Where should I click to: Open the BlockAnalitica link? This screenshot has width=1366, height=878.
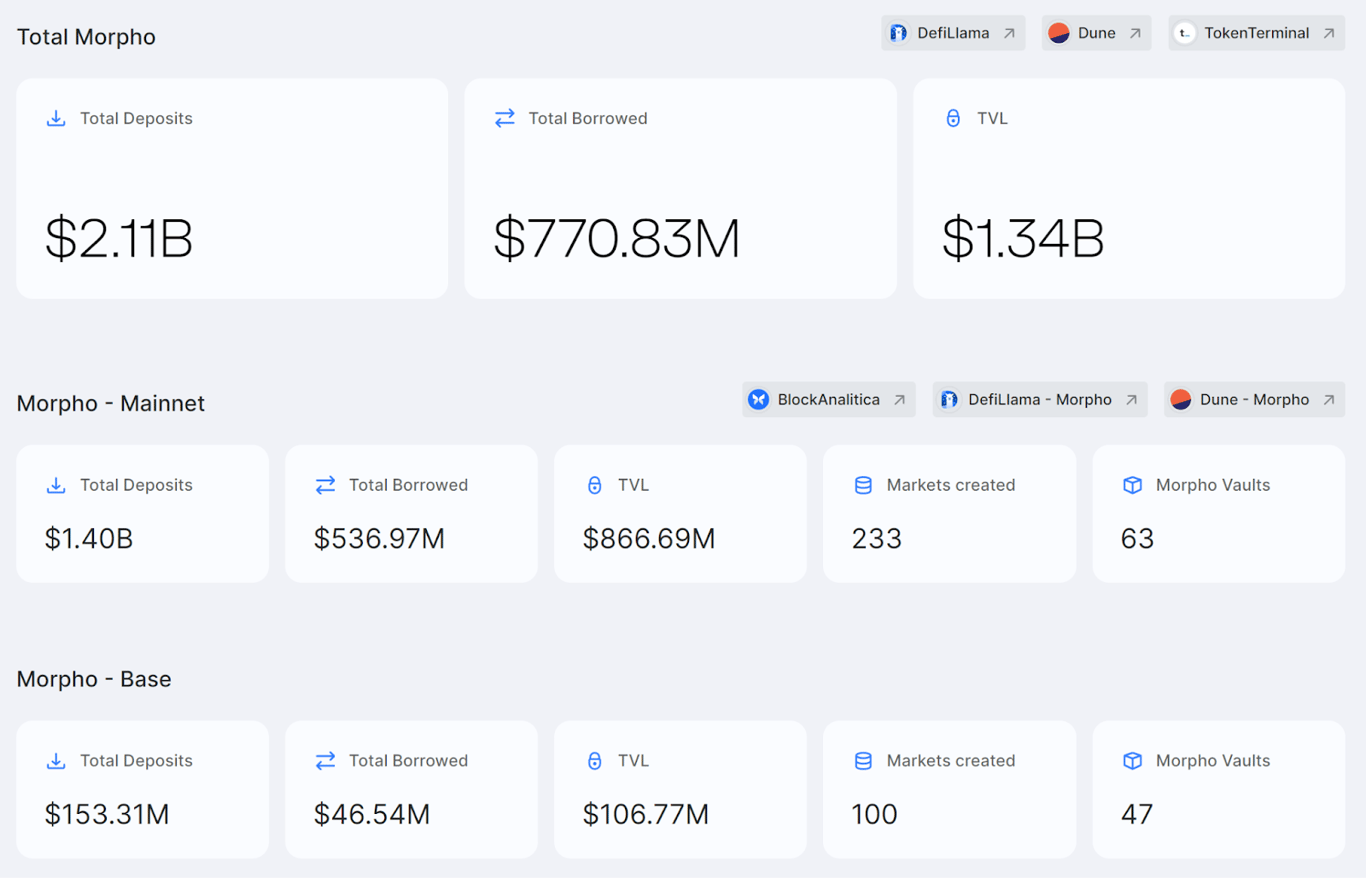pos(828,400)
